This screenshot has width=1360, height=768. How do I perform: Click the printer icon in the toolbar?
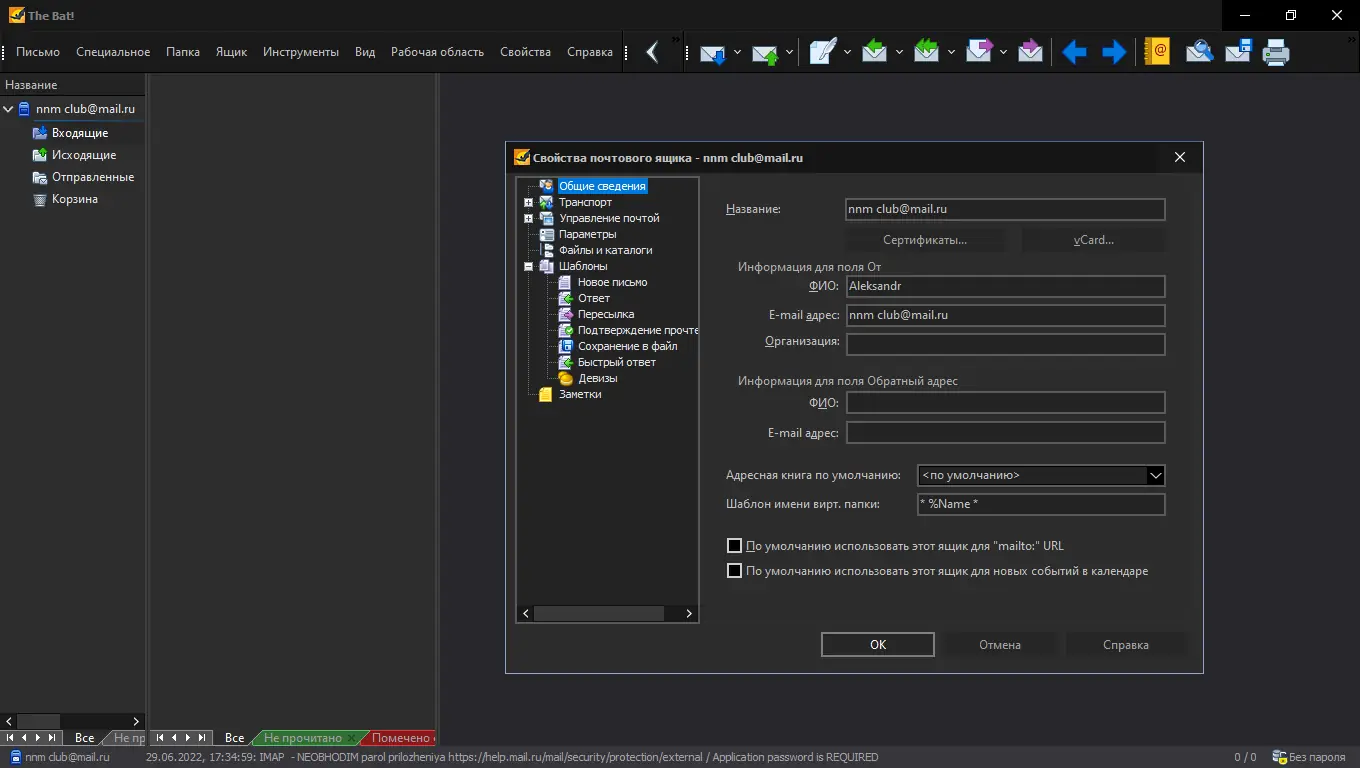[x=1276, y=52]
